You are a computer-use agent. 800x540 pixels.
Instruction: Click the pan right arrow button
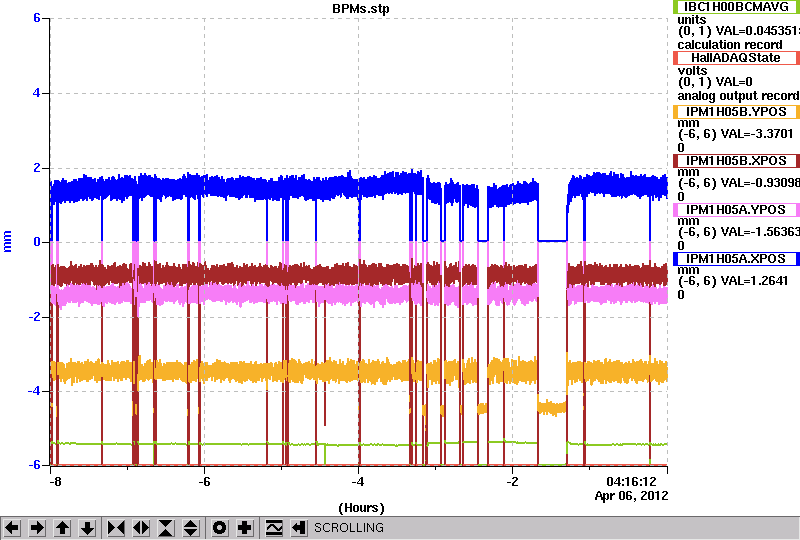[x=37, y=528]
